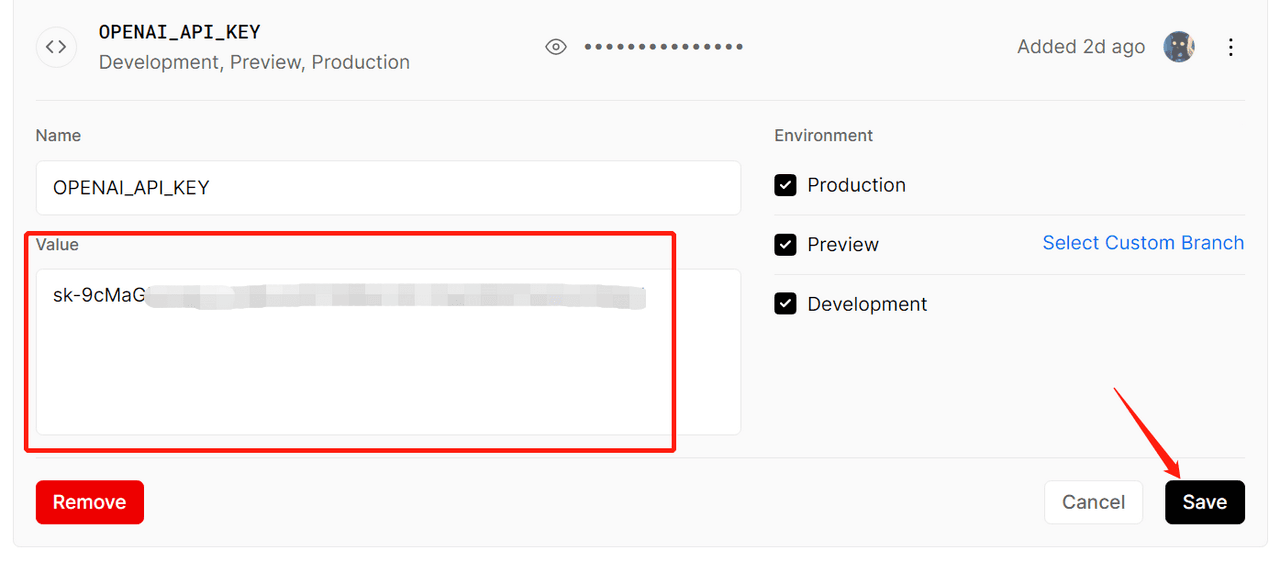Save the environment variable changes
1280x561 pixels.
[1204, 502]
